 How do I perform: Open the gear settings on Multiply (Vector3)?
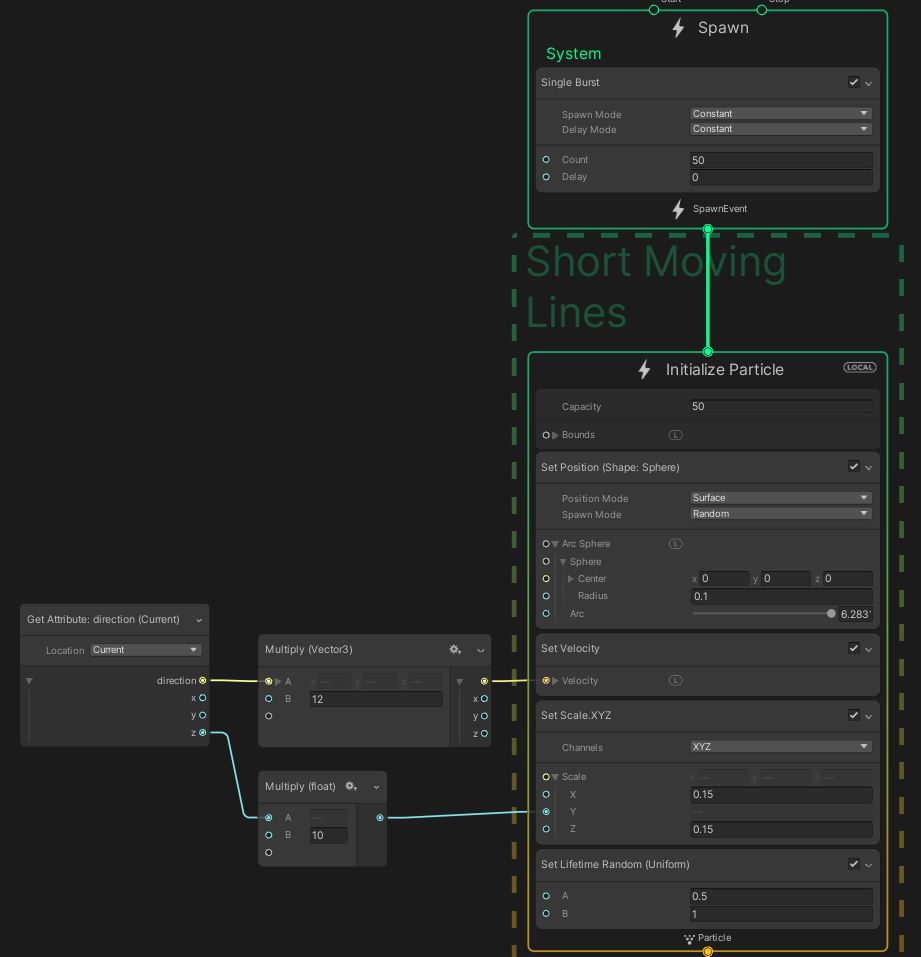(x=455, y=649)
